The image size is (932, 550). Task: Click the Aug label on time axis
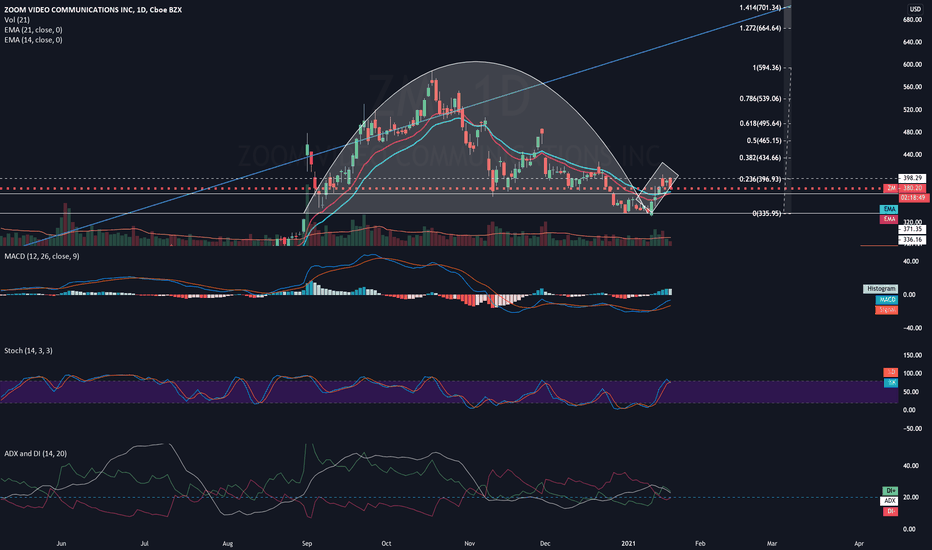pyautogui.click(x=228, y=543)
